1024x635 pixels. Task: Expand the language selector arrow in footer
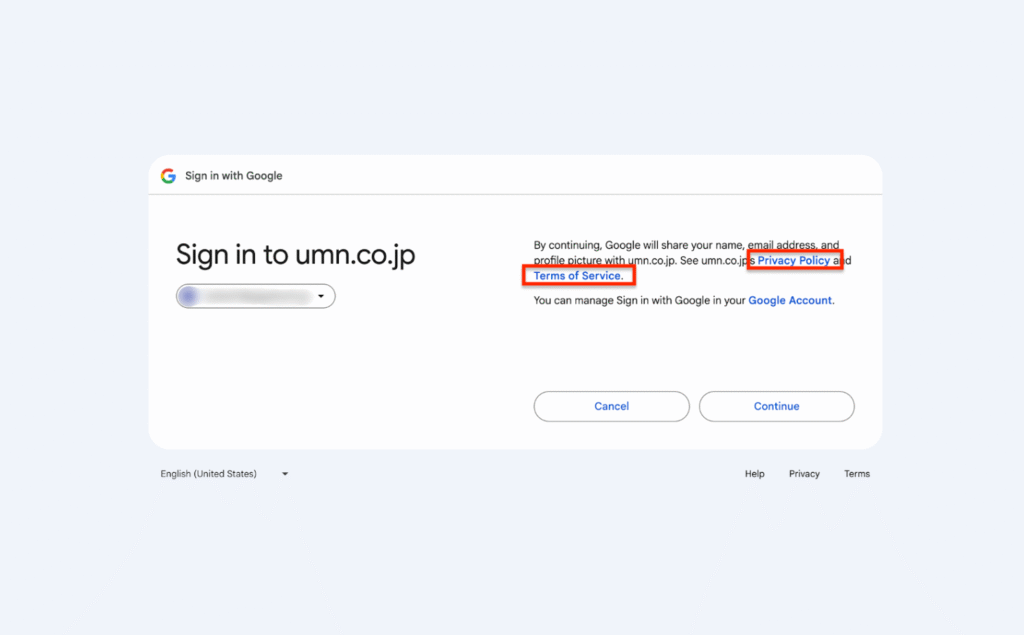(x=285, y=474)
